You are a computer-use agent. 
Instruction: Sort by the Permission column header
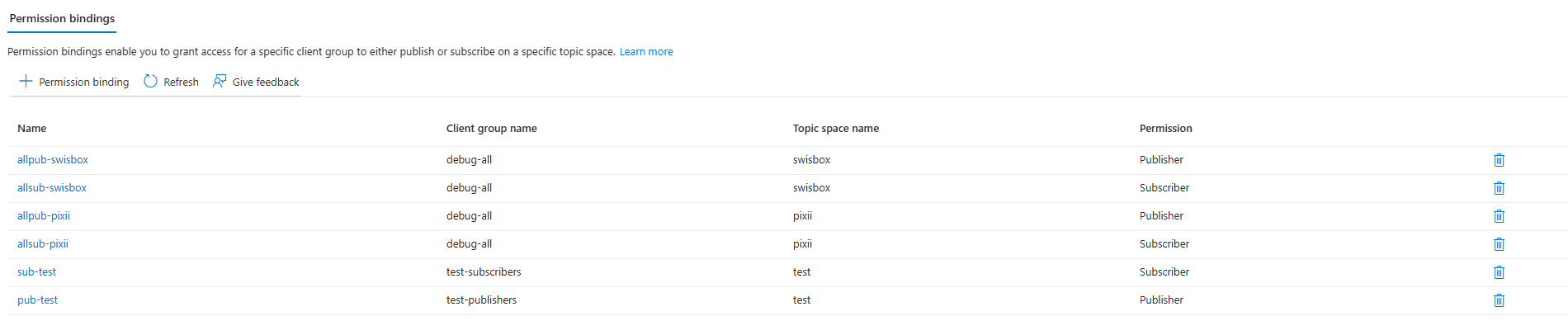click(x=1166, y=128)
